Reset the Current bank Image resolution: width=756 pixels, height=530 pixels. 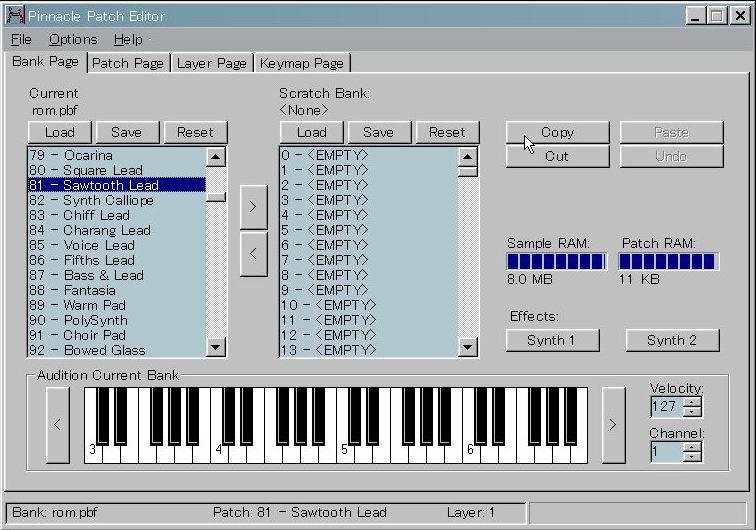pyautogui.click(x=195, y=132)
